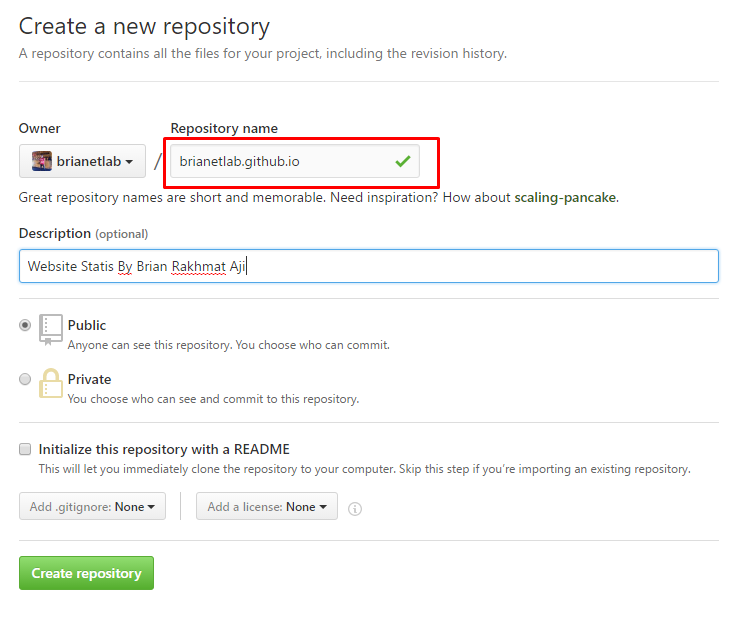This screenshot has width=756, height=627.
Task: Expand the Add a license dropdown
Action: coord(267,506)
